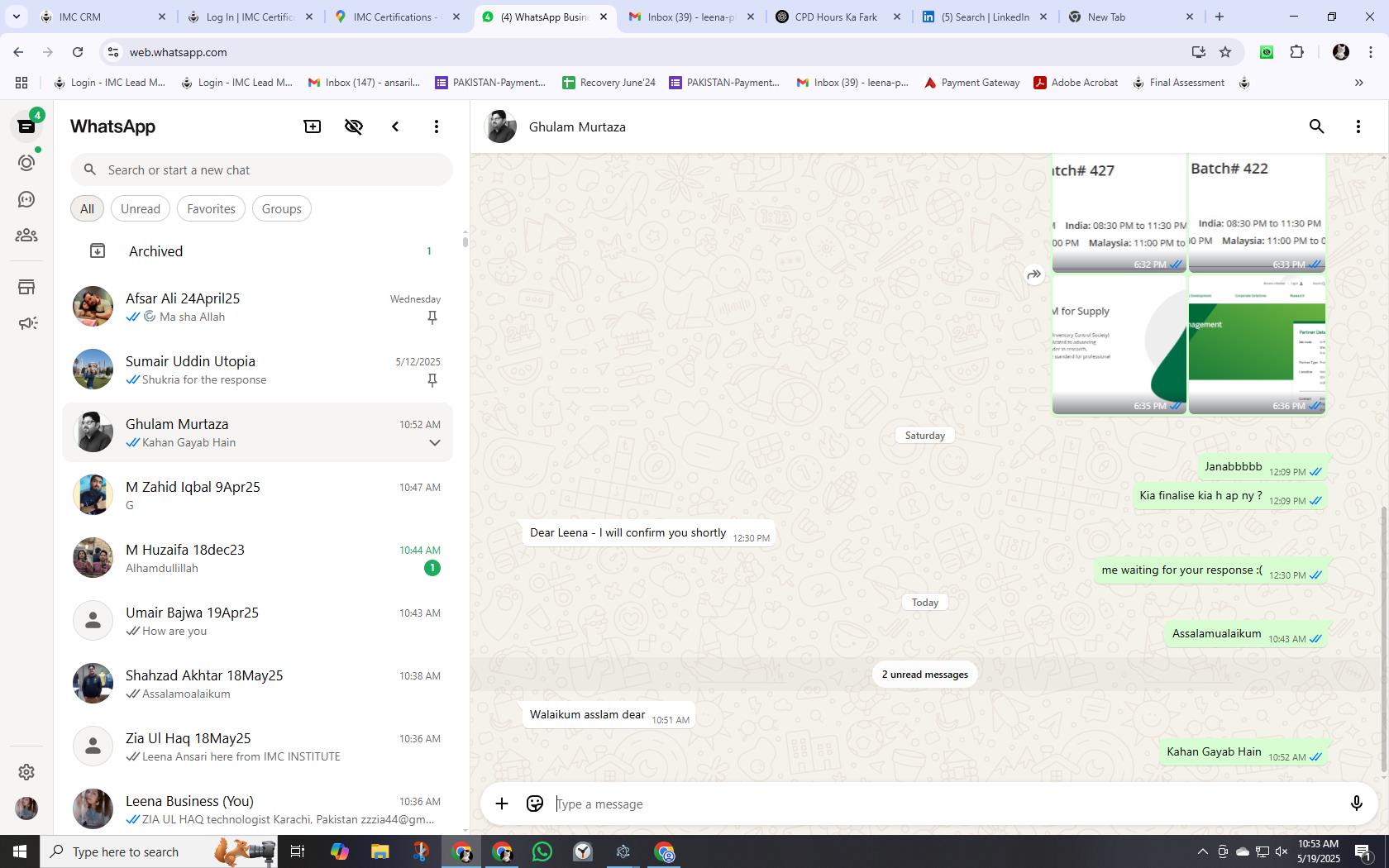This screenshot has width=1389, height=868.
Task: Open conversation three-dot menu
Action: coord(1358,126)
